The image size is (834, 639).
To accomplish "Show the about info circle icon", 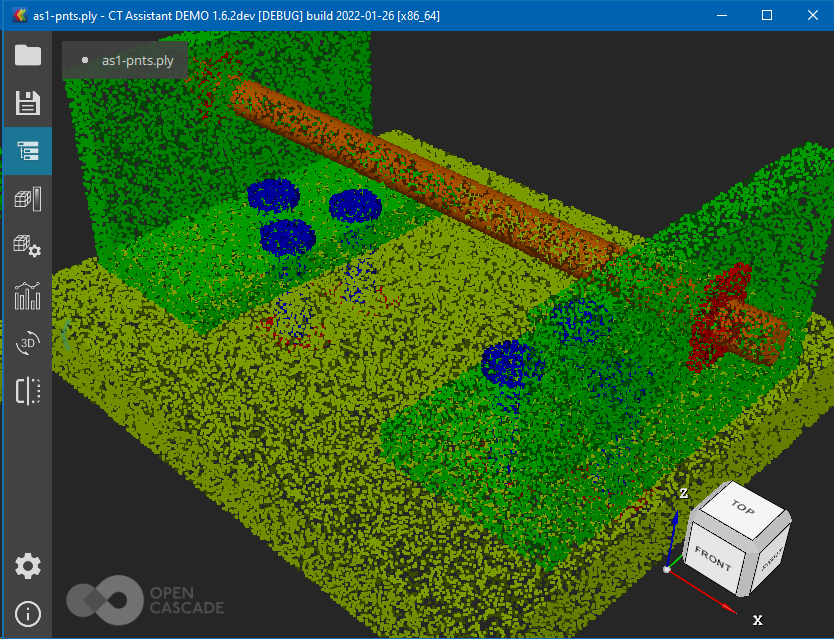I will 27,613.
